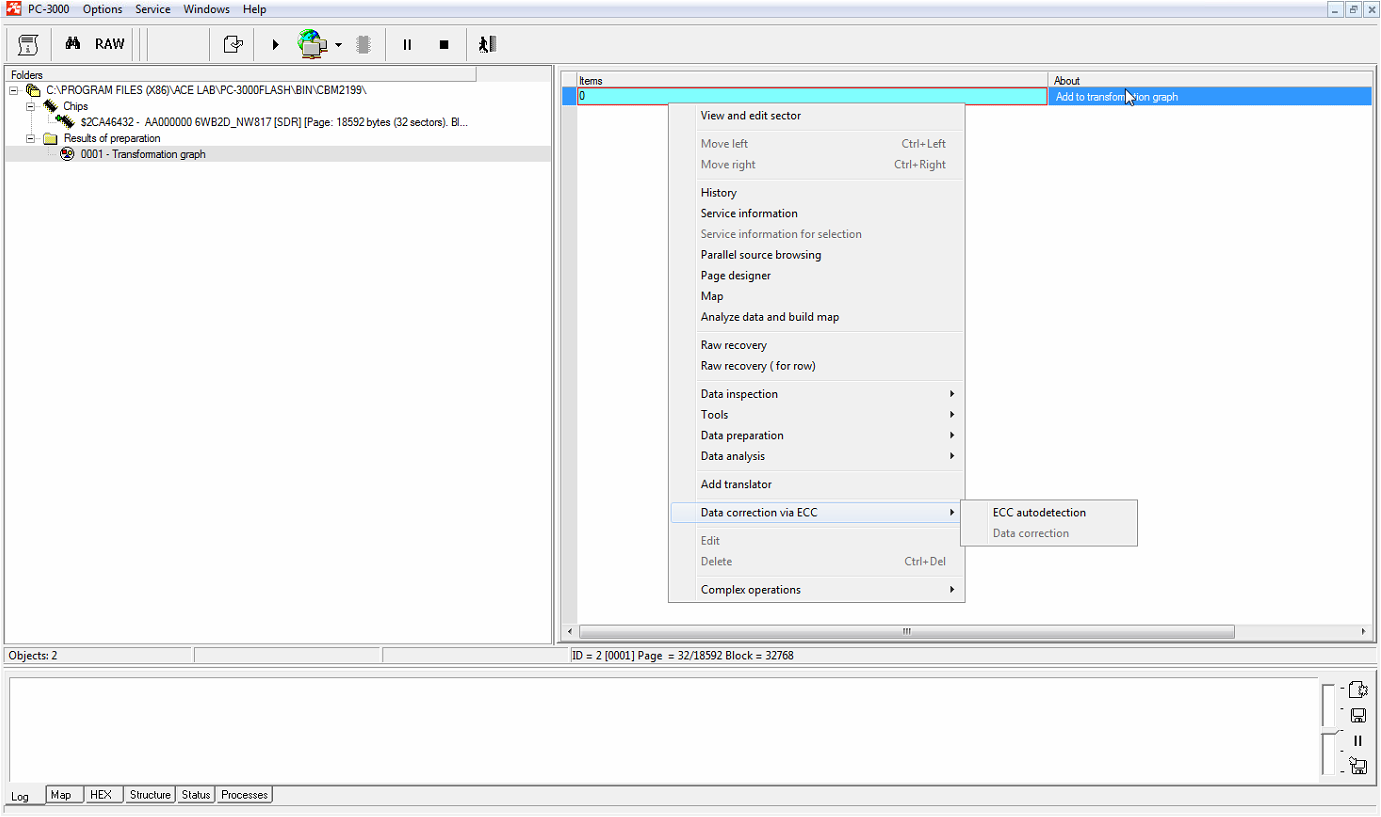Click the stop square toolbar button
This screenshot has width=1381, height=817.
pyautogui.click(x=444, y=45)
